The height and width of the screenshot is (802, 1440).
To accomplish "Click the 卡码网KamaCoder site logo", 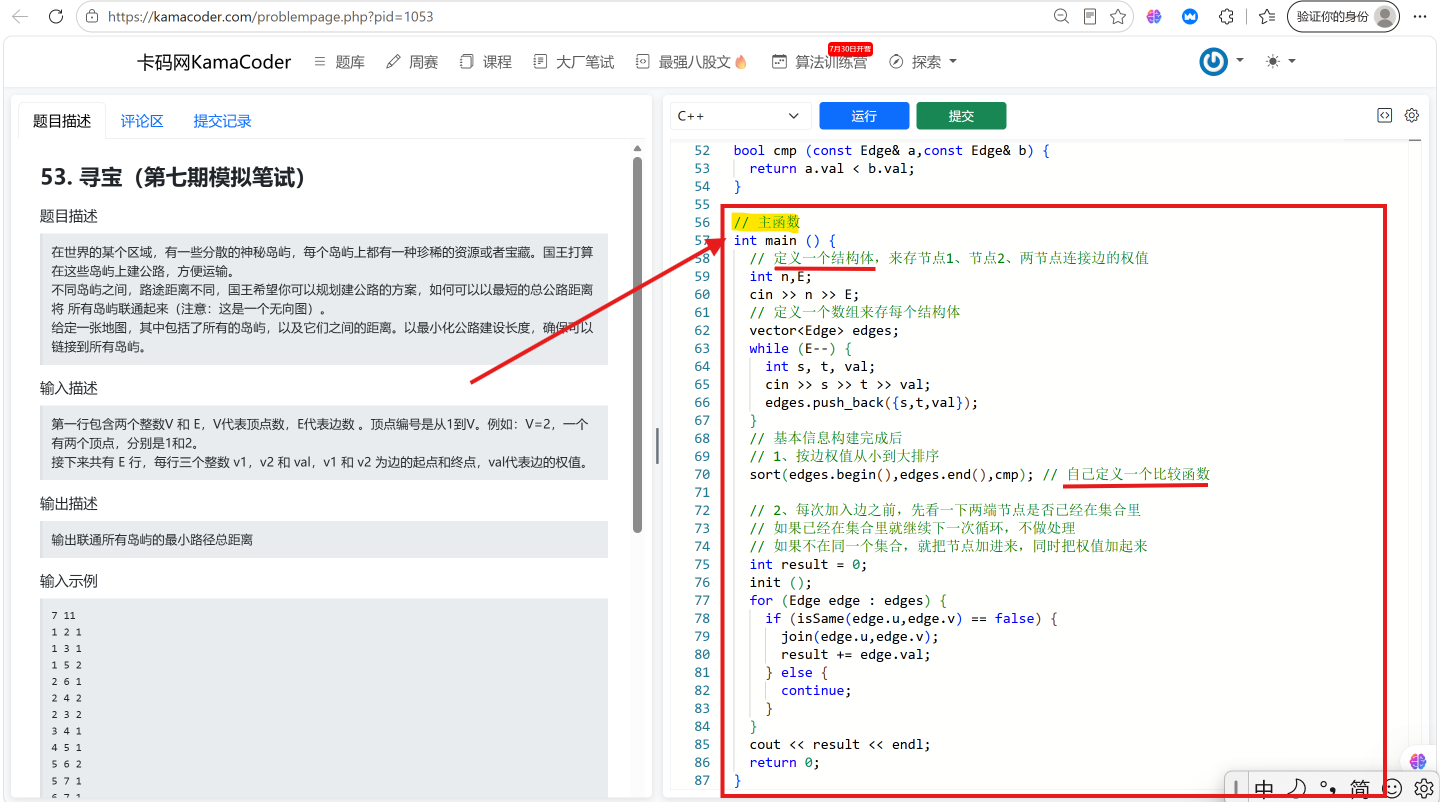I will click(x=214, y=62).
